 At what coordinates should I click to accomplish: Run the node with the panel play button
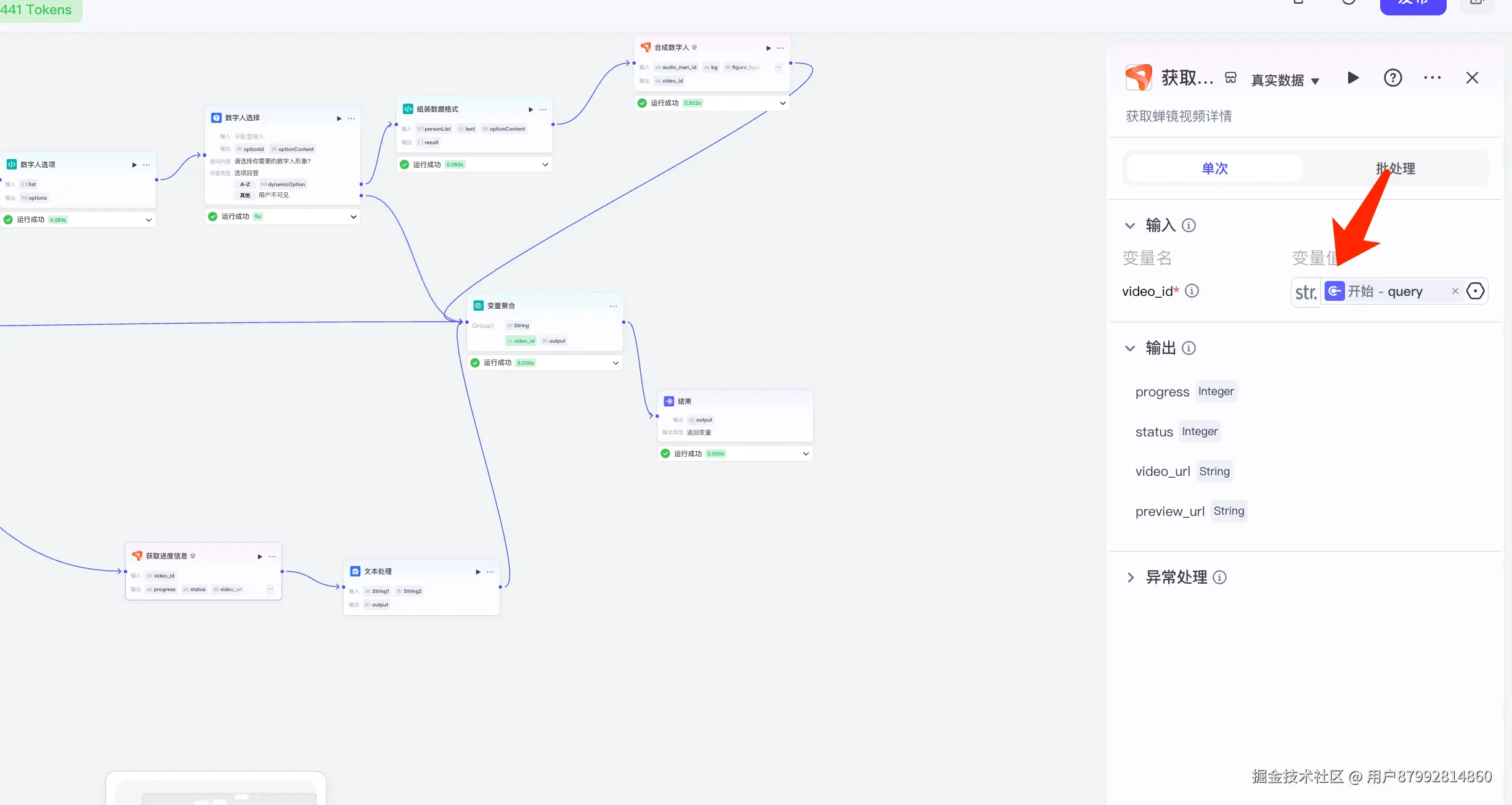[x=1353, y=78]
